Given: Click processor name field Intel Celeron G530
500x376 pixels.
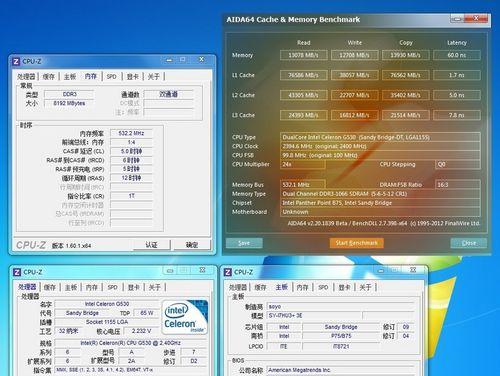Looking at the screenshot, I should [107, 304].
